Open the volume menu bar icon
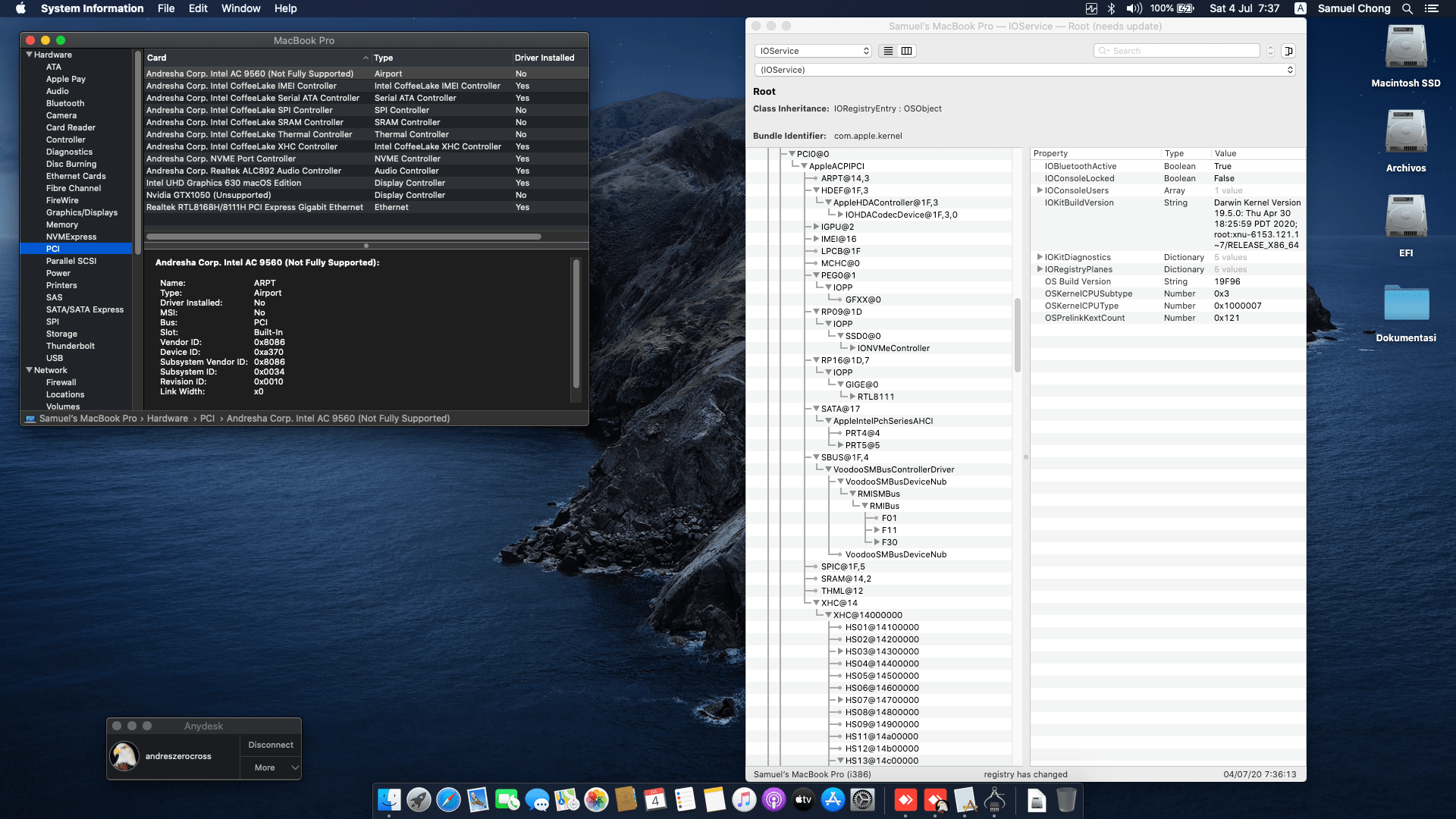Image resolution: width=1456 pixels, height=819 pixels. [x=1134, y=8]
